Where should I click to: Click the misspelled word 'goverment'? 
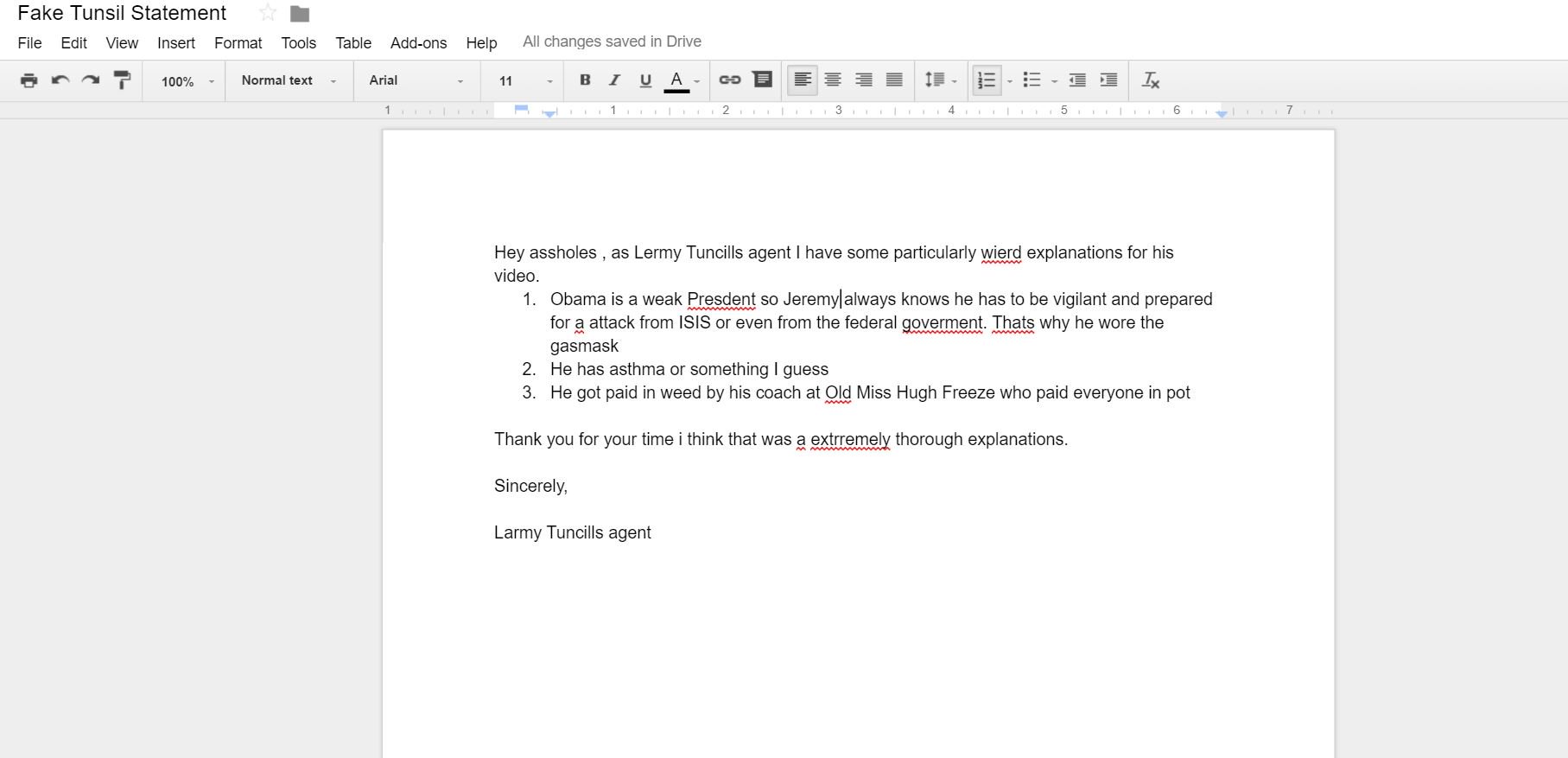click(943, 323)
